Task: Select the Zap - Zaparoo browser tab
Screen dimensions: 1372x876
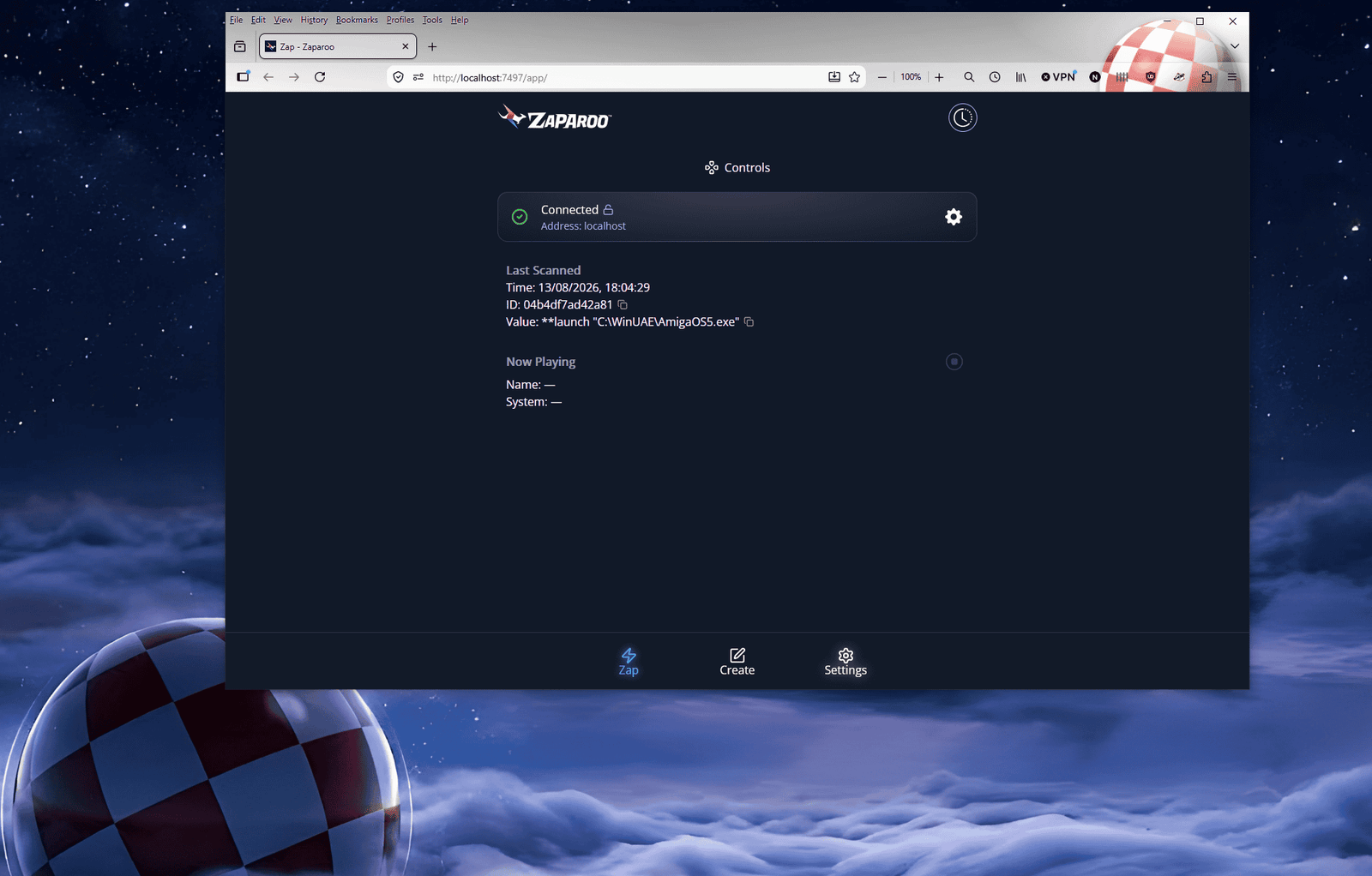Action: [x=338, y=46]
